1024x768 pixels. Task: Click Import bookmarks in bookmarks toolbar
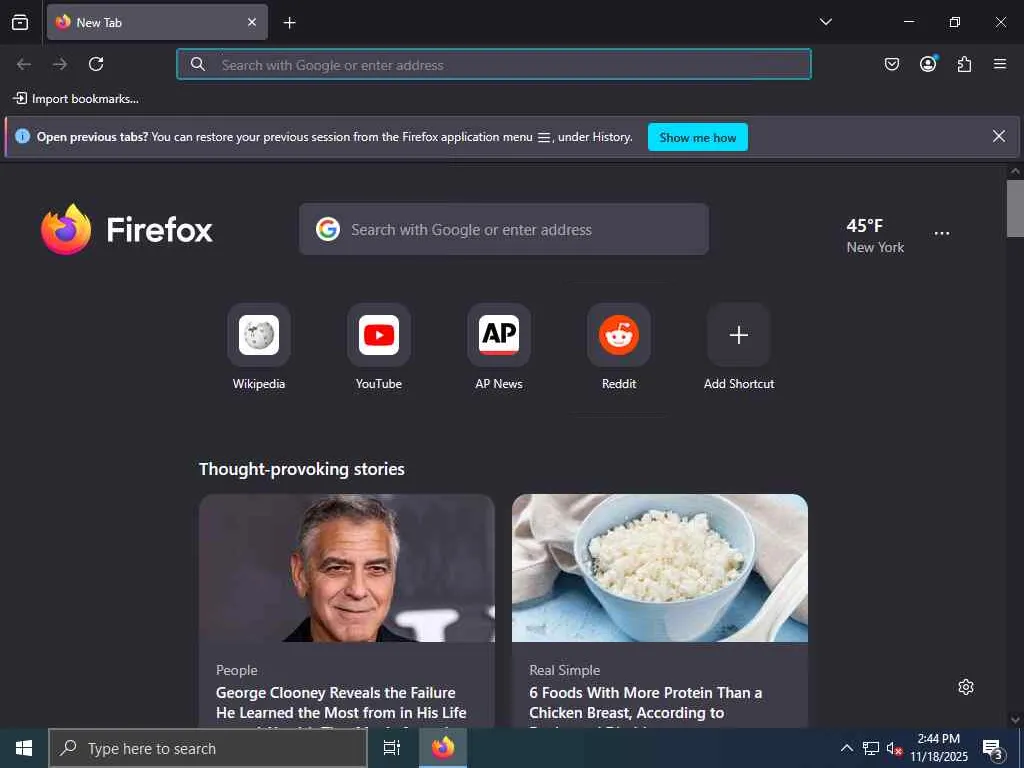point(76,99)
